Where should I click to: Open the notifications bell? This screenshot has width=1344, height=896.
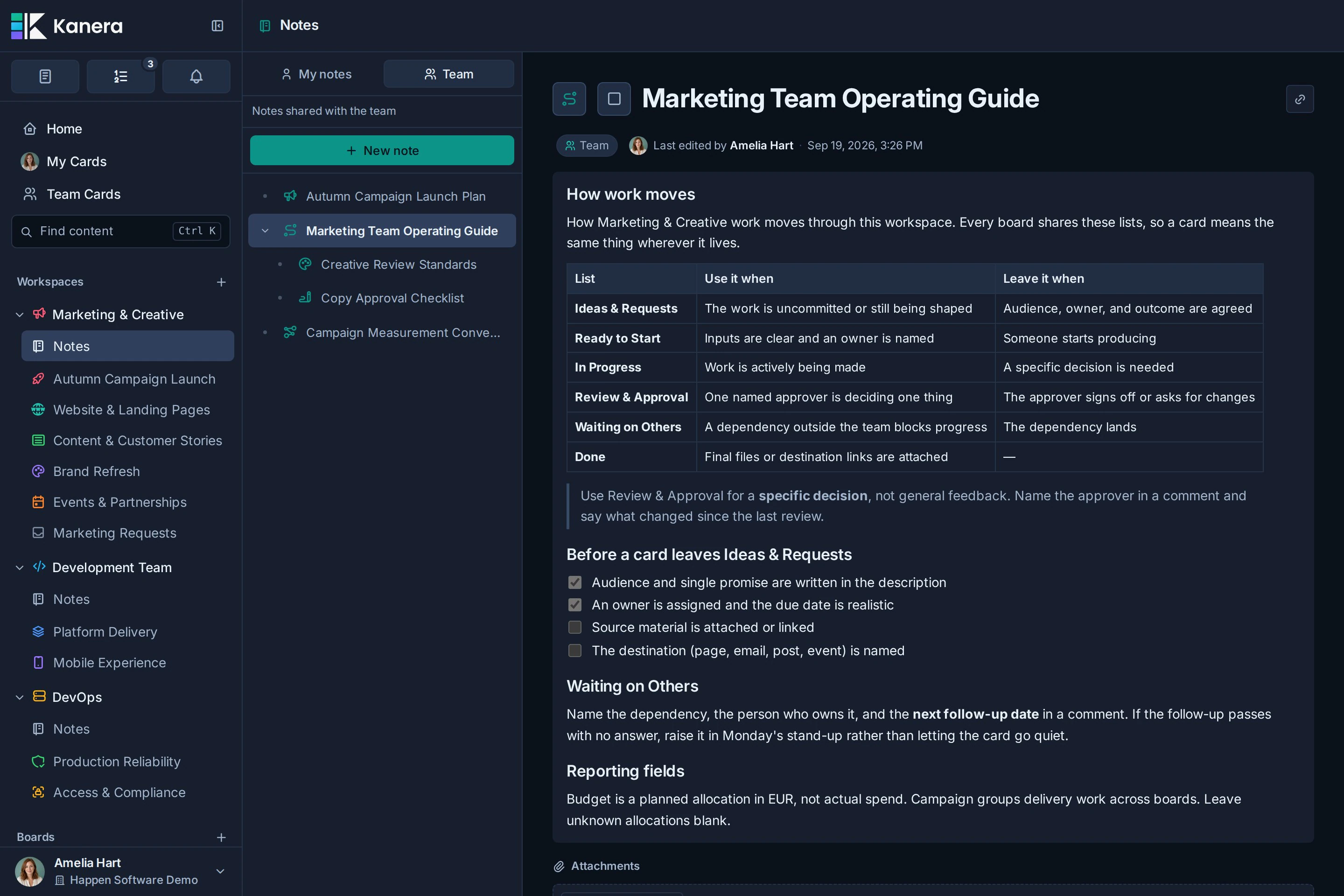coord(196,76)
